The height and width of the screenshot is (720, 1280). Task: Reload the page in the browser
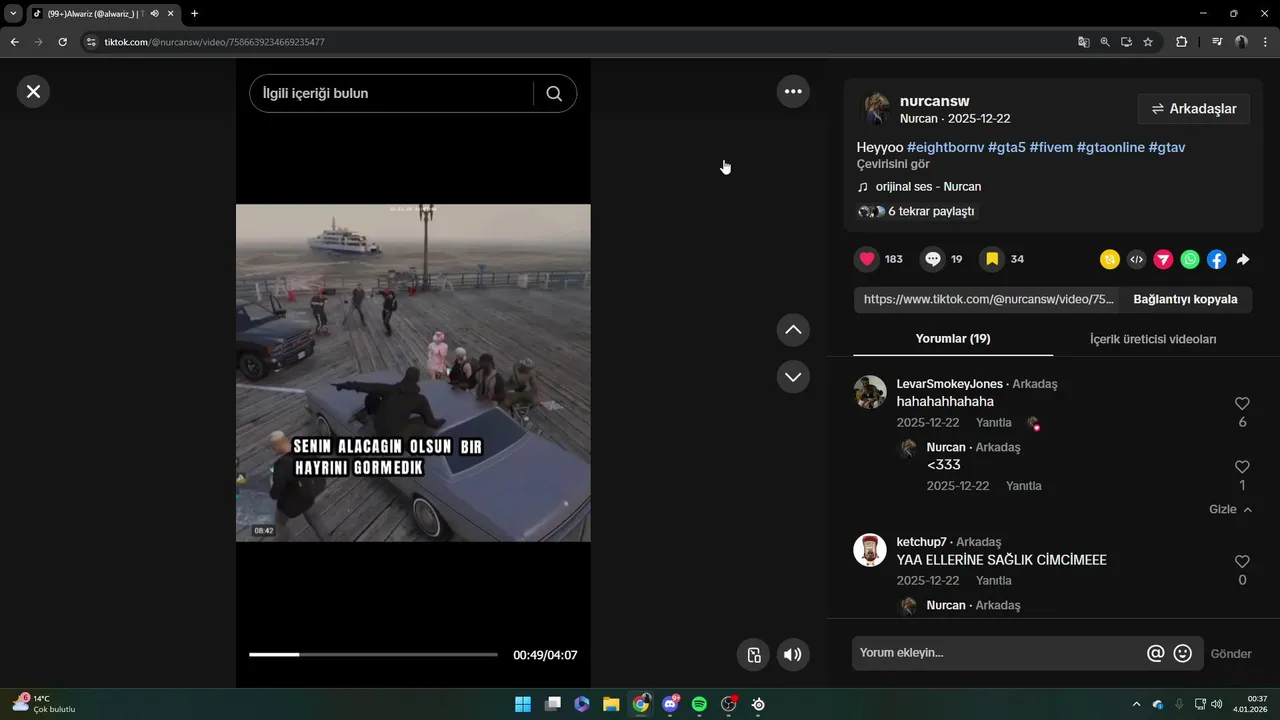click(62, 42)
